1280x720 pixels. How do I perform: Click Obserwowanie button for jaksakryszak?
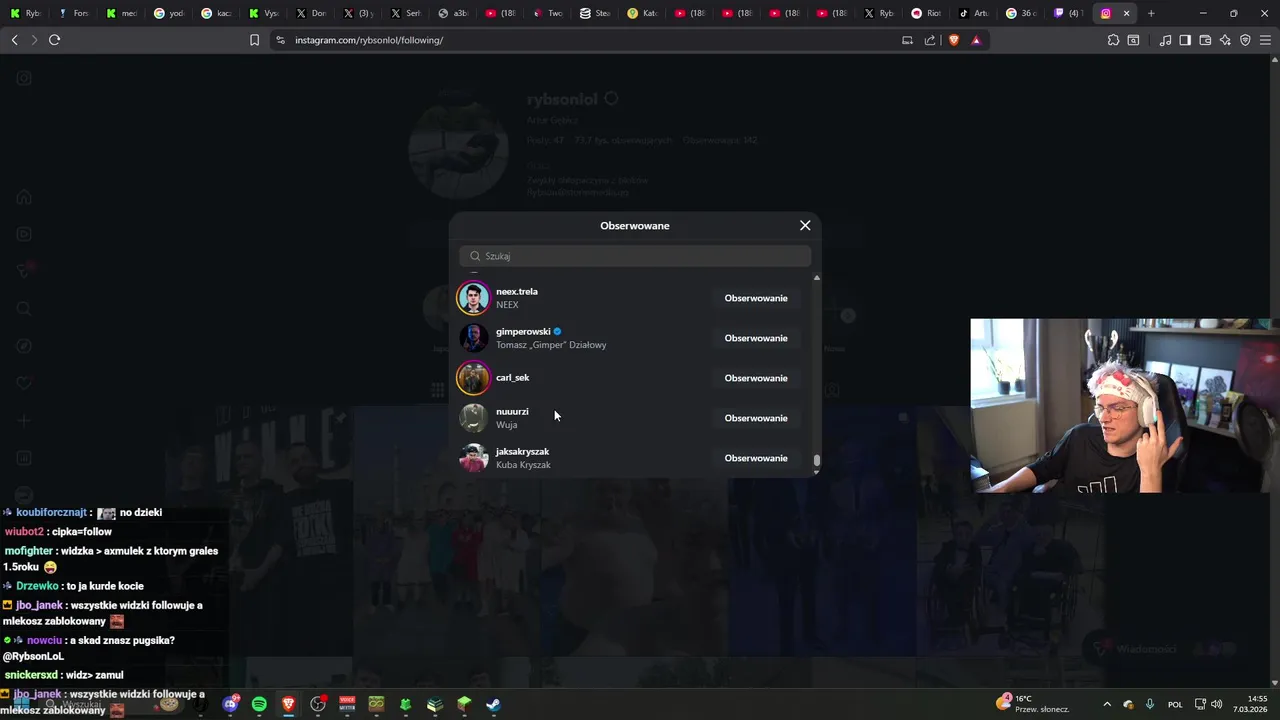pyautogui.click(x=756, y=458)
